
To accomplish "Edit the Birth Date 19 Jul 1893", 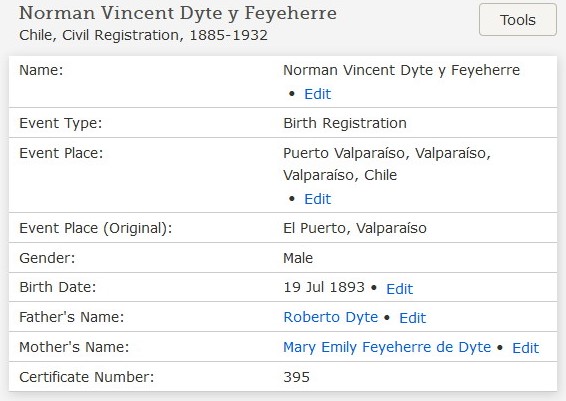I will [x=399, y=289].
